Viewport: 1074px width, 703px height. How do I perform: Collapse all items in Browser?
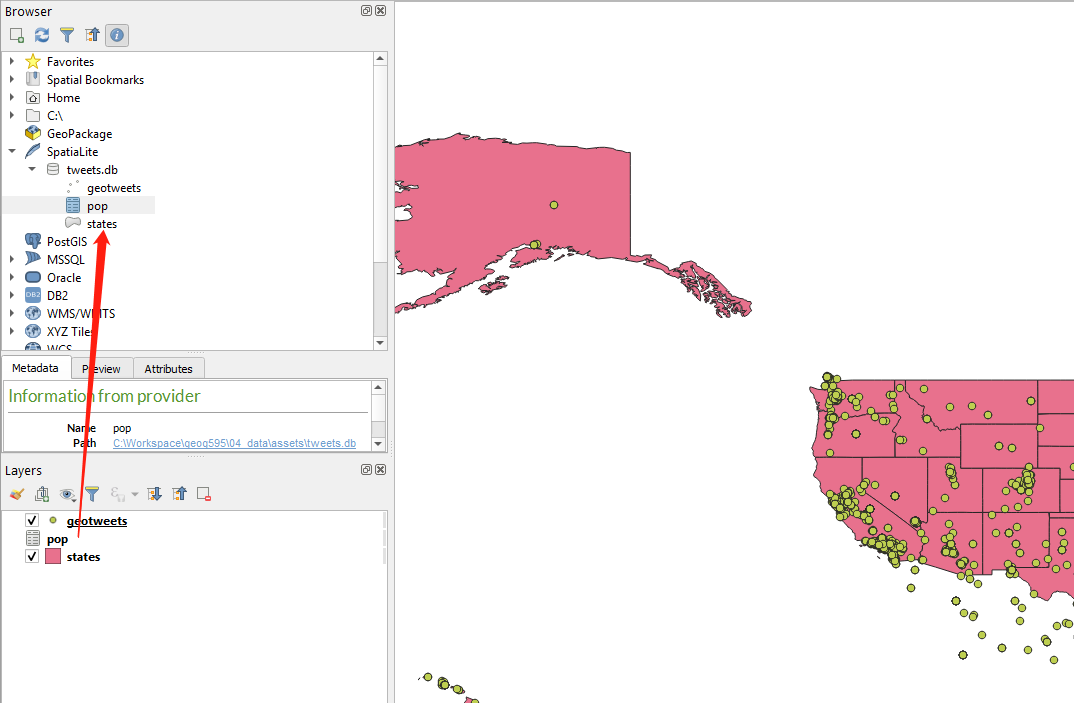click(91, 35)
